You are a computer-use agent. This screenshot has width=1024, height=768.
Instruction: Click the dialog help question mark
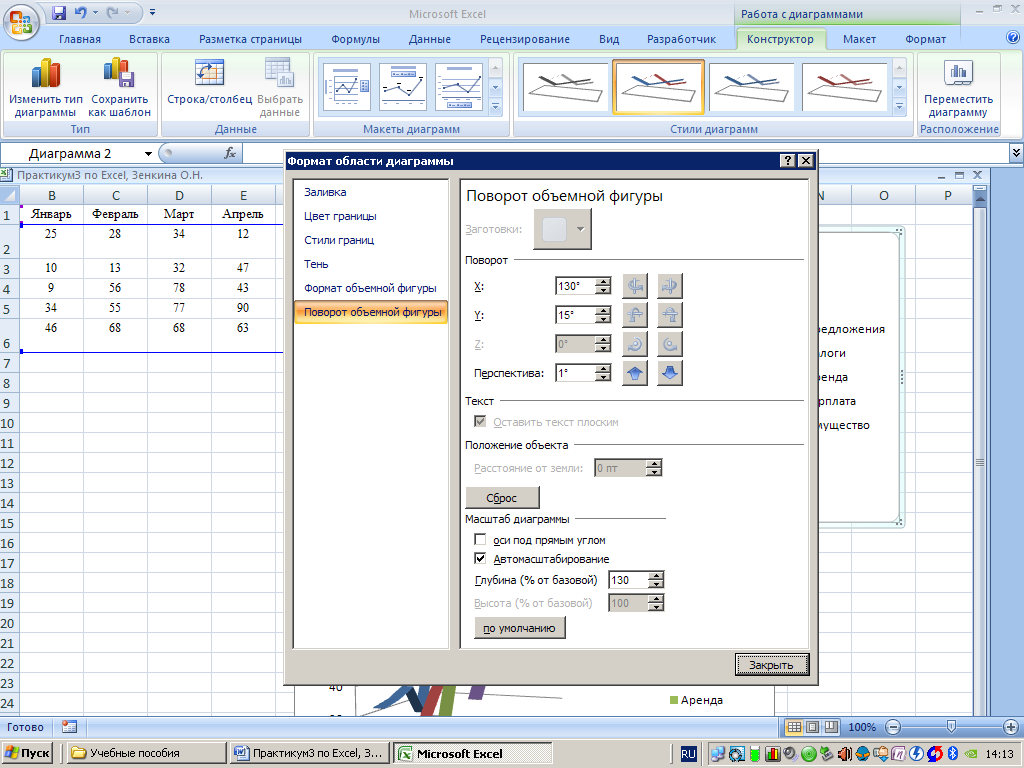click(x=788, y=161)
